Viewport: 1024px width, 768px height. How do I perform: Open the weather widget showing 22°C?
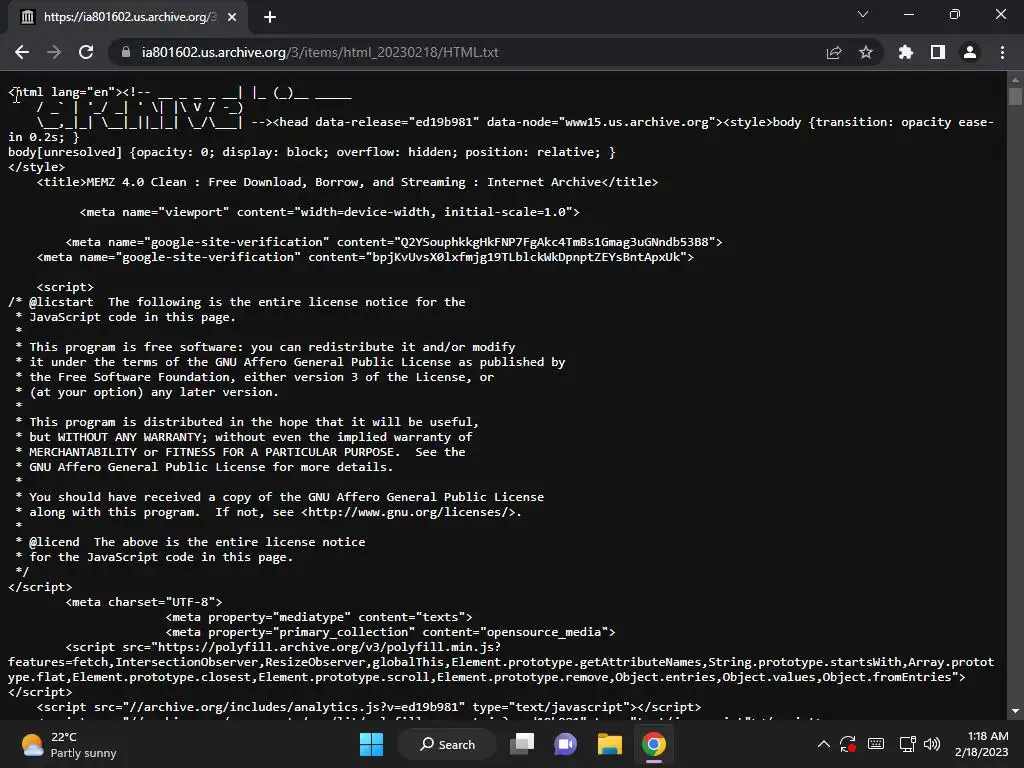point(68,744)
